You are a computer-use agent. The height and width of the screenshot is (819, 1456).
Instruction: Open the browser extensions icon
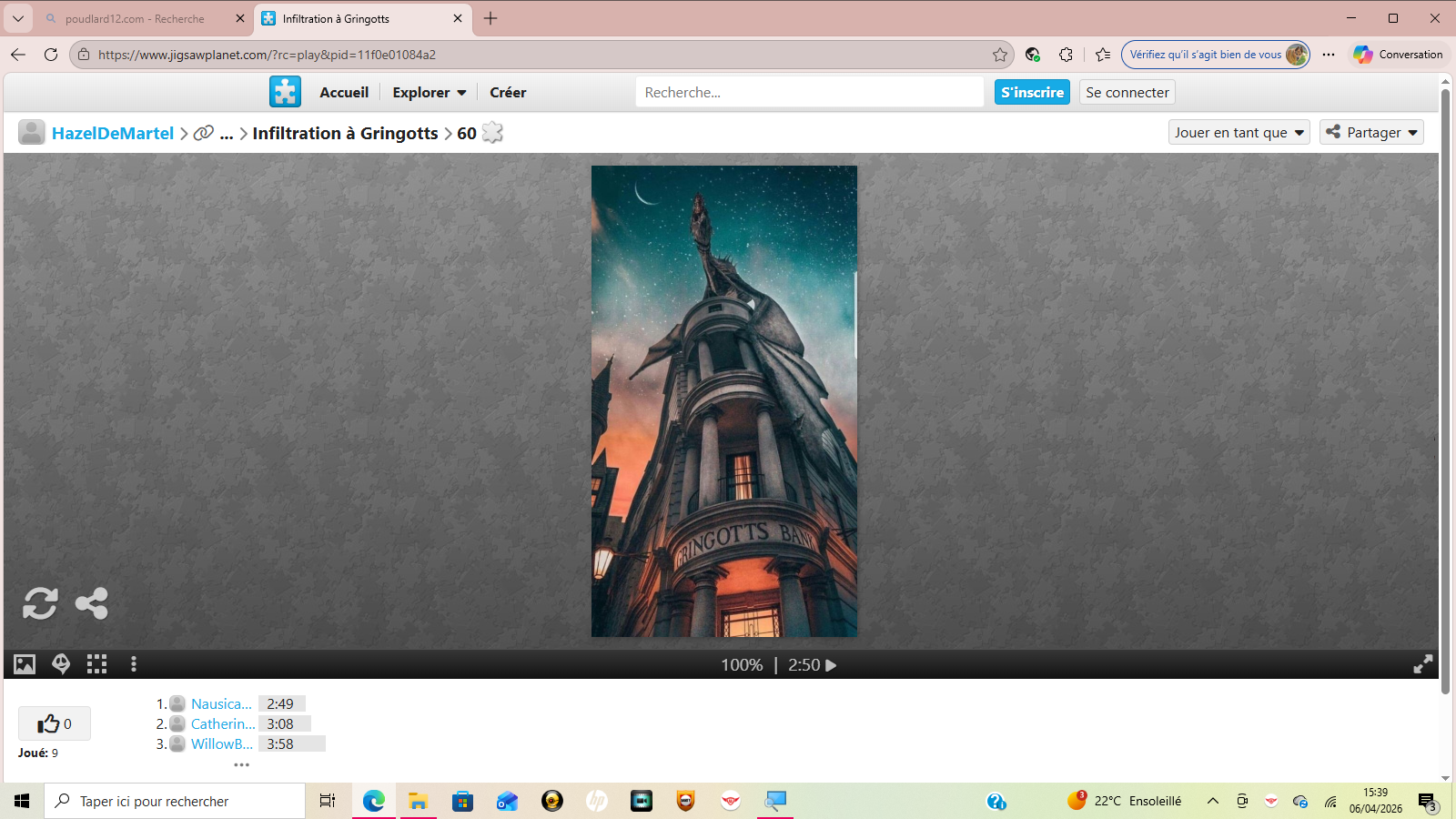(1066, 55)
